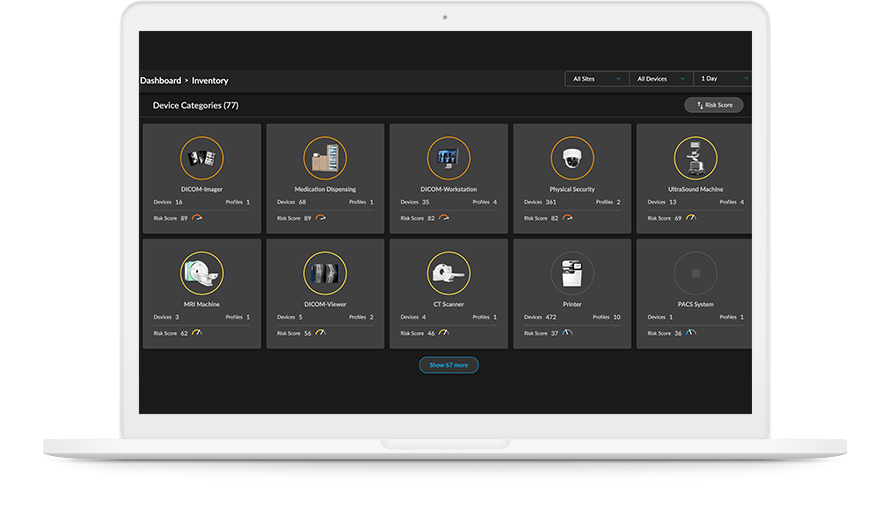Viewport: 886px width, 512px height.
Task: Open the Medication Dispensing category icon
Action: [325, 158]
